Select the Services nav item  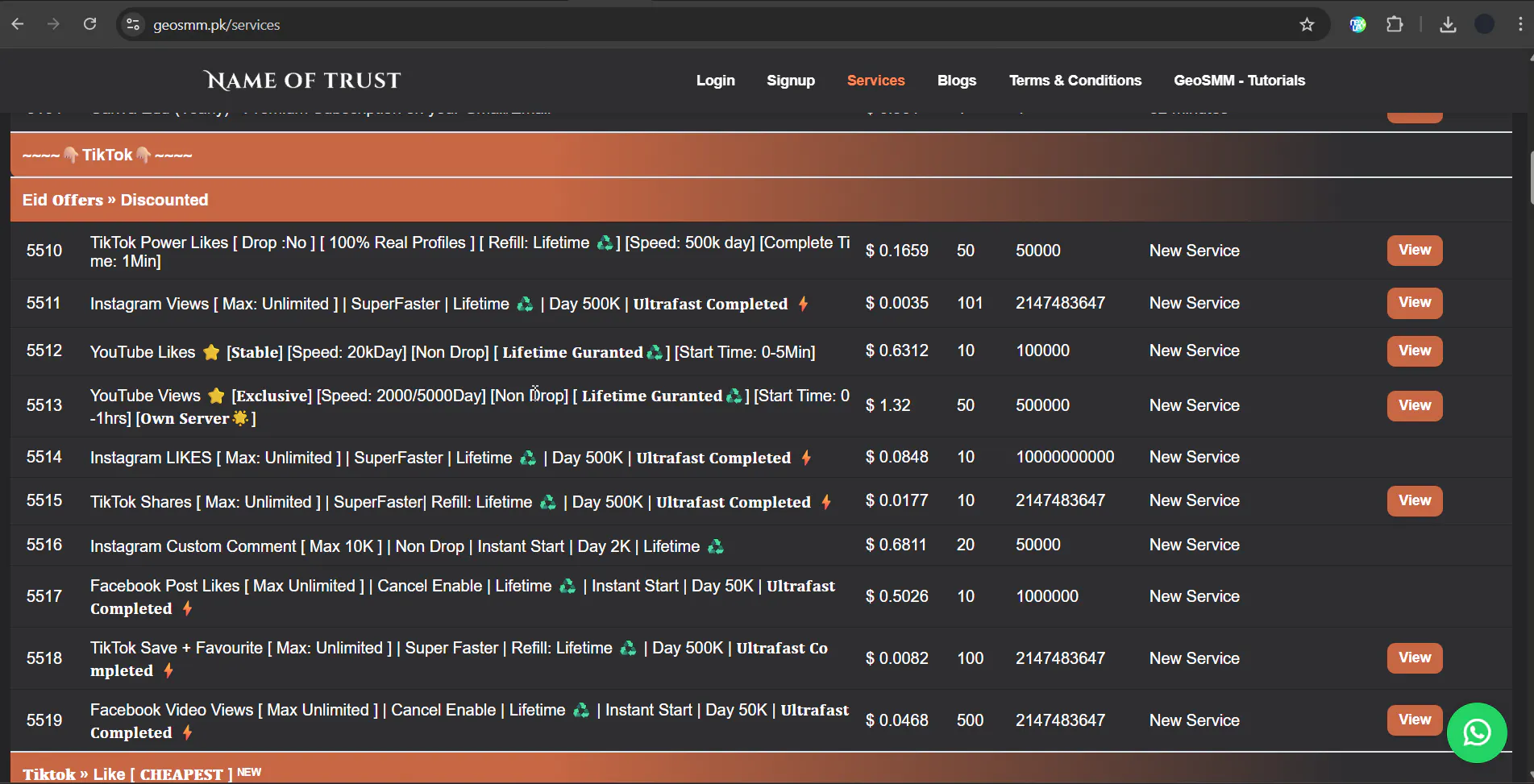(x=876, y=81)
